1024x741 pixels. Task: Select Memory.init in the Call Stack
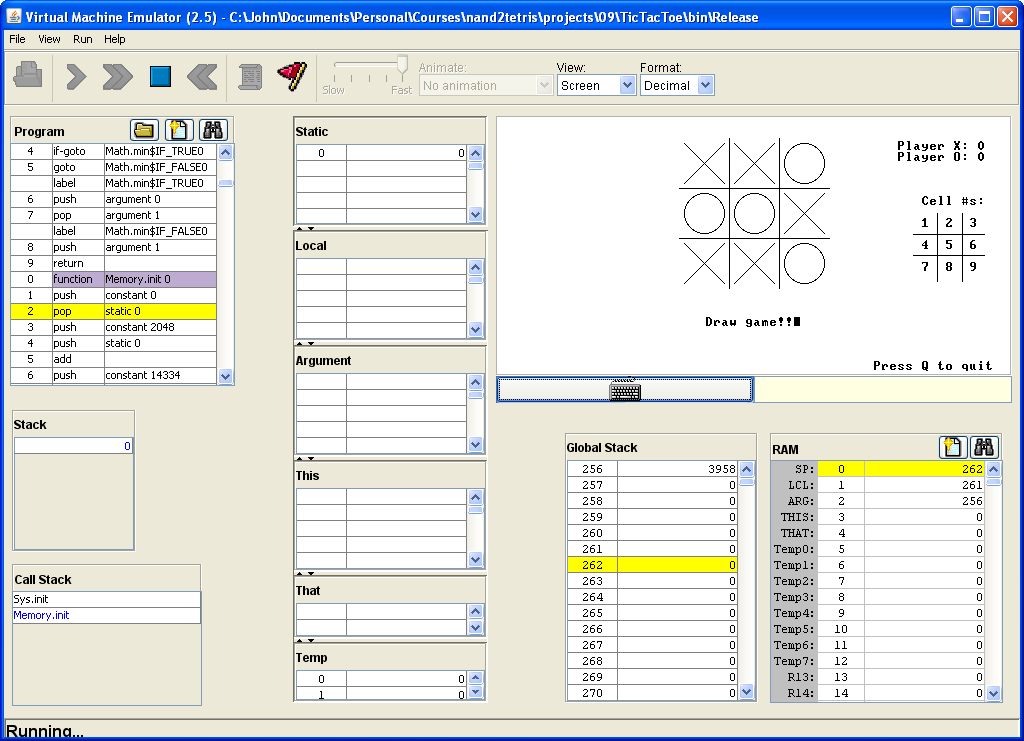pos(41,615)
